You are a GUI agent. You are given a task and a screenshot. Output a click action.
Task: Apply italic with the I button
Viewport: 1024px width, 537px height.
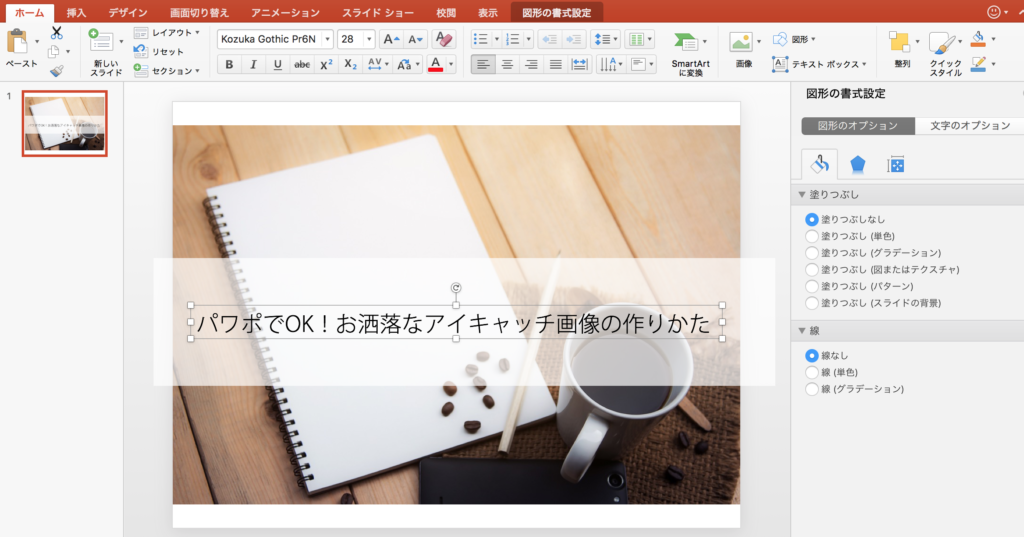tap(253, 65)
